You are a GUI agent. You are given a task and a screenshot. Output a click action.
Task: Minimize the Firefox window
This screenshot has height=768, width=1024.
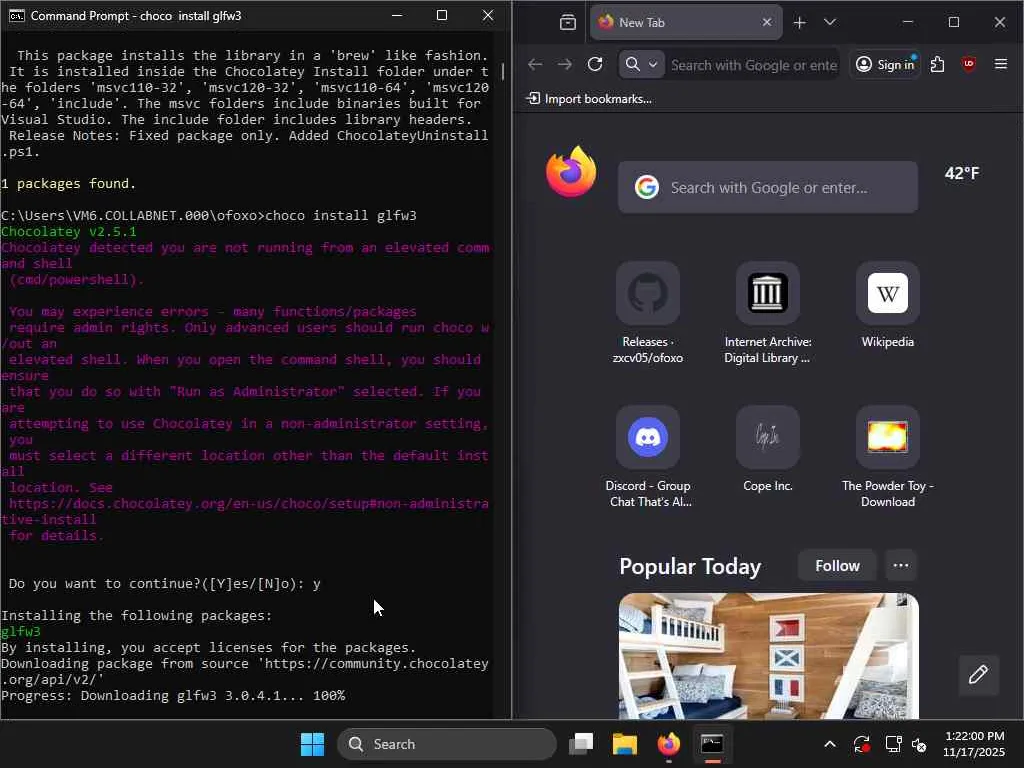(x=907, y=22)
